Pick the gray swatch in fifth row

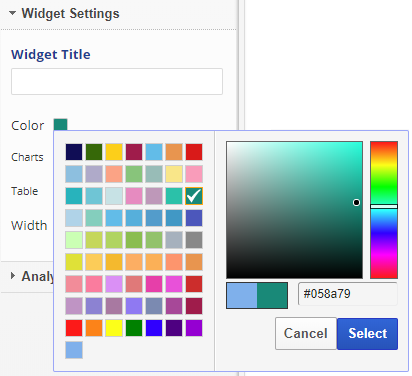pos(194,240)
